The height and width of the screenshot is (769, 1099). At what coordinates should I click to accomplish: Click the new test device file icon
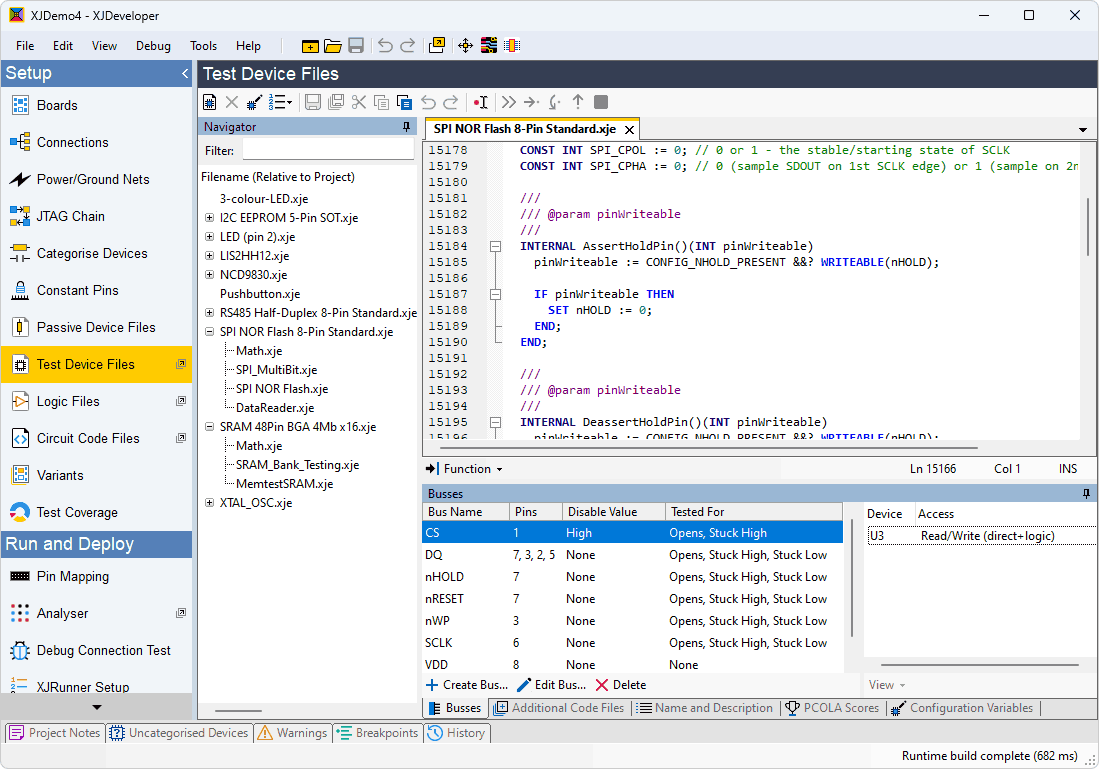coord(210,102)
